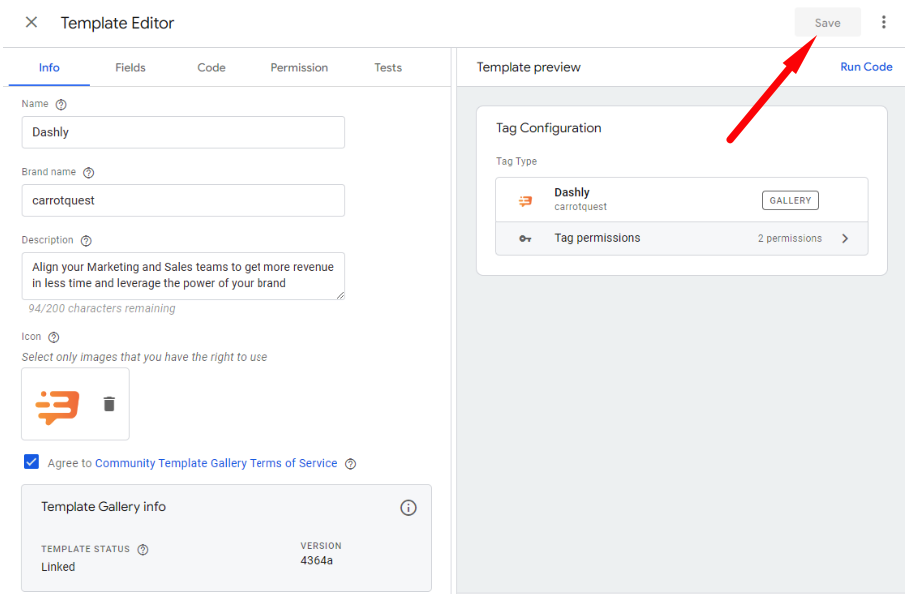Image resolution: width=914 pixels, height=601 pixels.
Task: Click the help icon beside Brand name
Action: [x=89, y=173]
